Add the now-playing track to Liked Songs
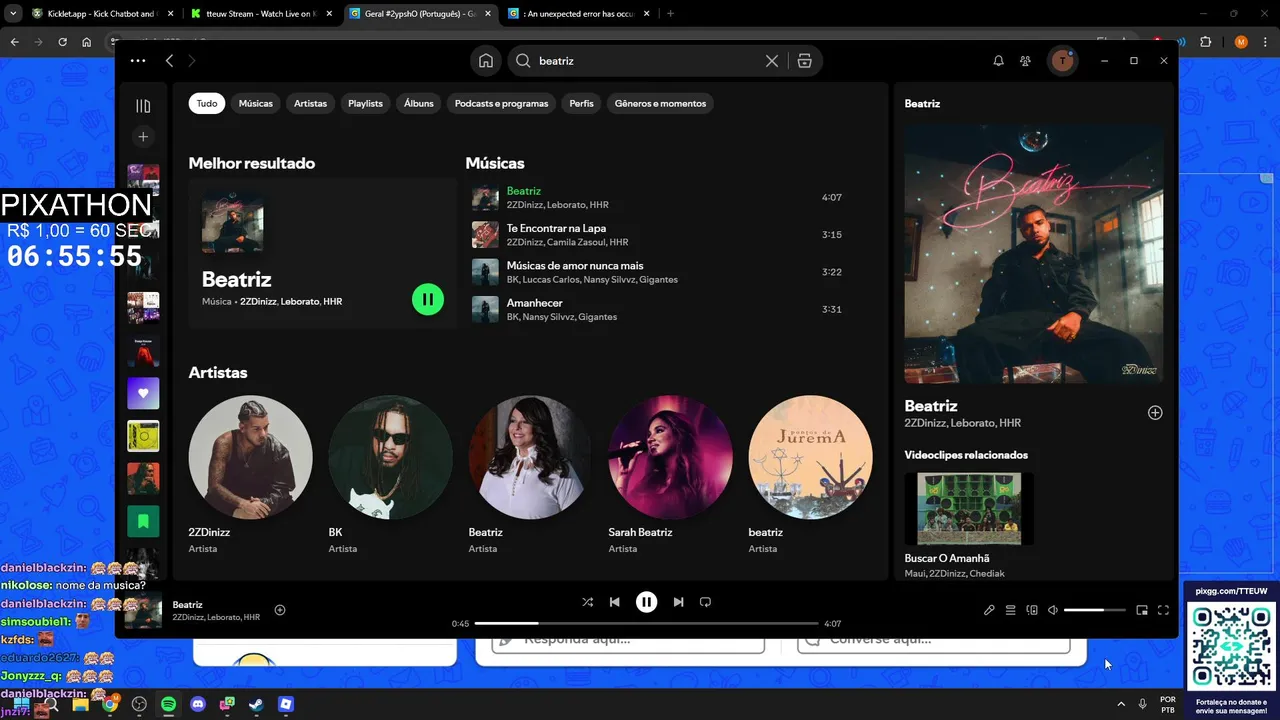 coord(280,610)
